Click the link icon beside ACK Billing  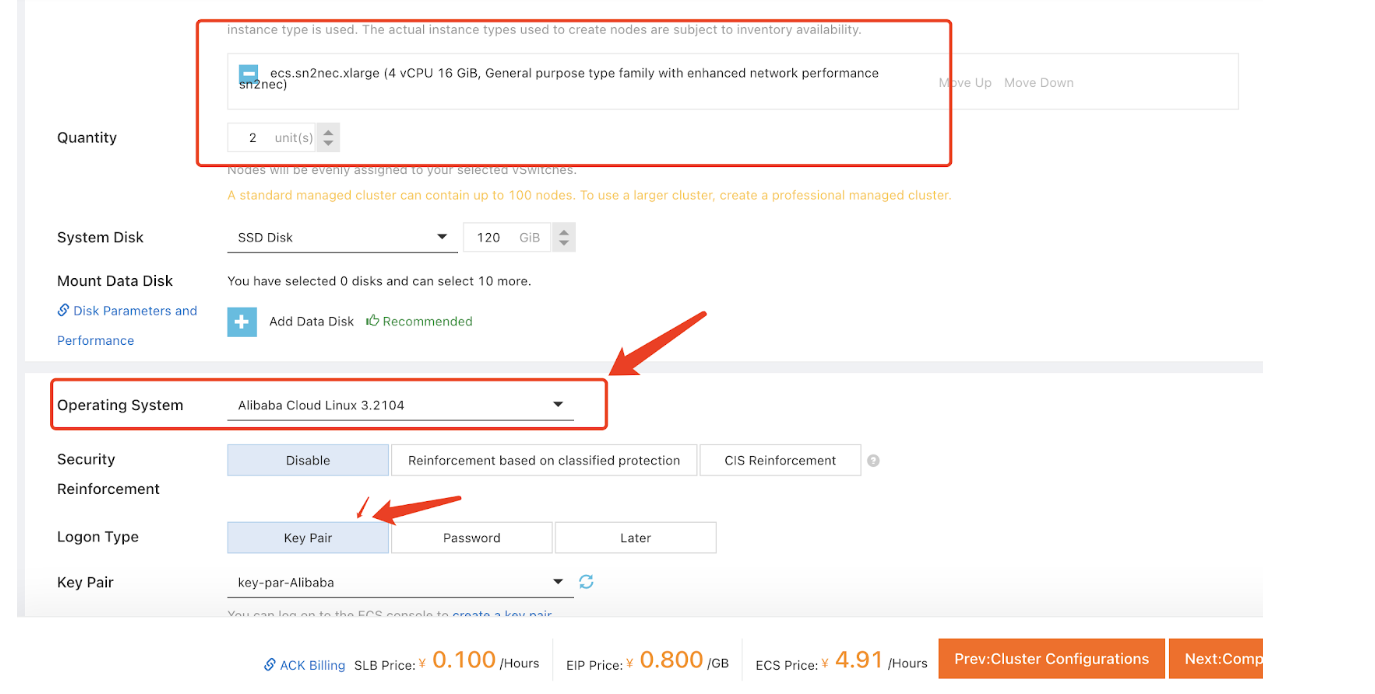coord(270,665)
